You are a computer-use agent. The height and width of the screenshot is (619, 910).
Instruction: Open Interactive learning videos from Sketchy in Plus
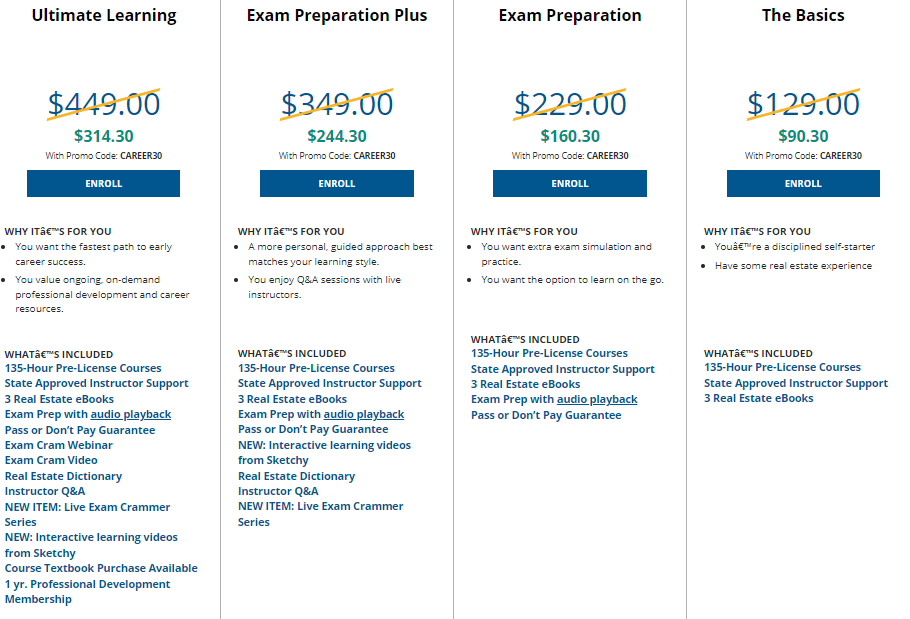pos(324,453)
